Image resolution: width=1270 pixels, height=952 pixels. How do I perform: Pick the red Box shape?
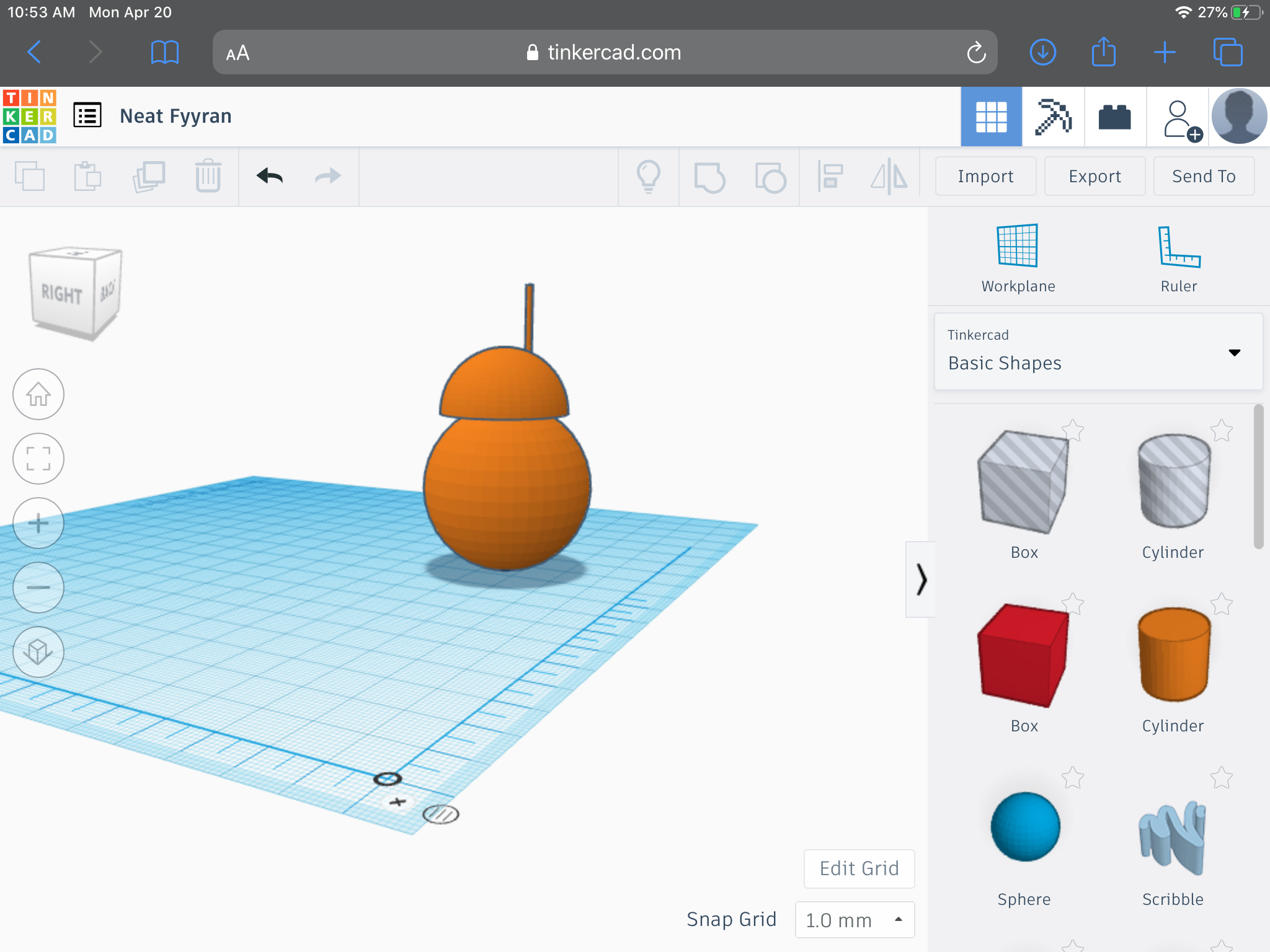1023,656
